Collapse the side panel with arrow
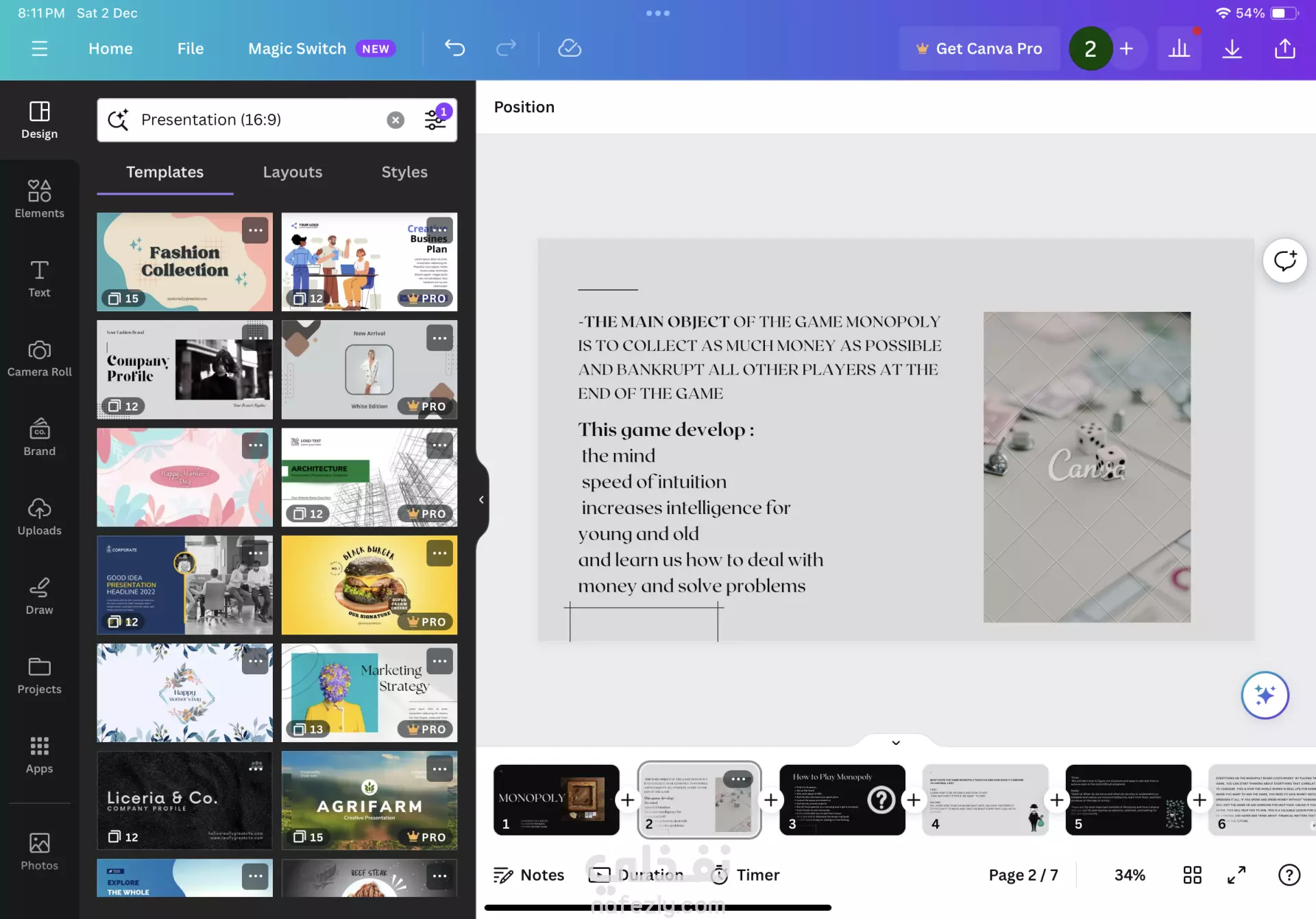The width and height of the screenshot is (1316, 919). coord(481,500)
